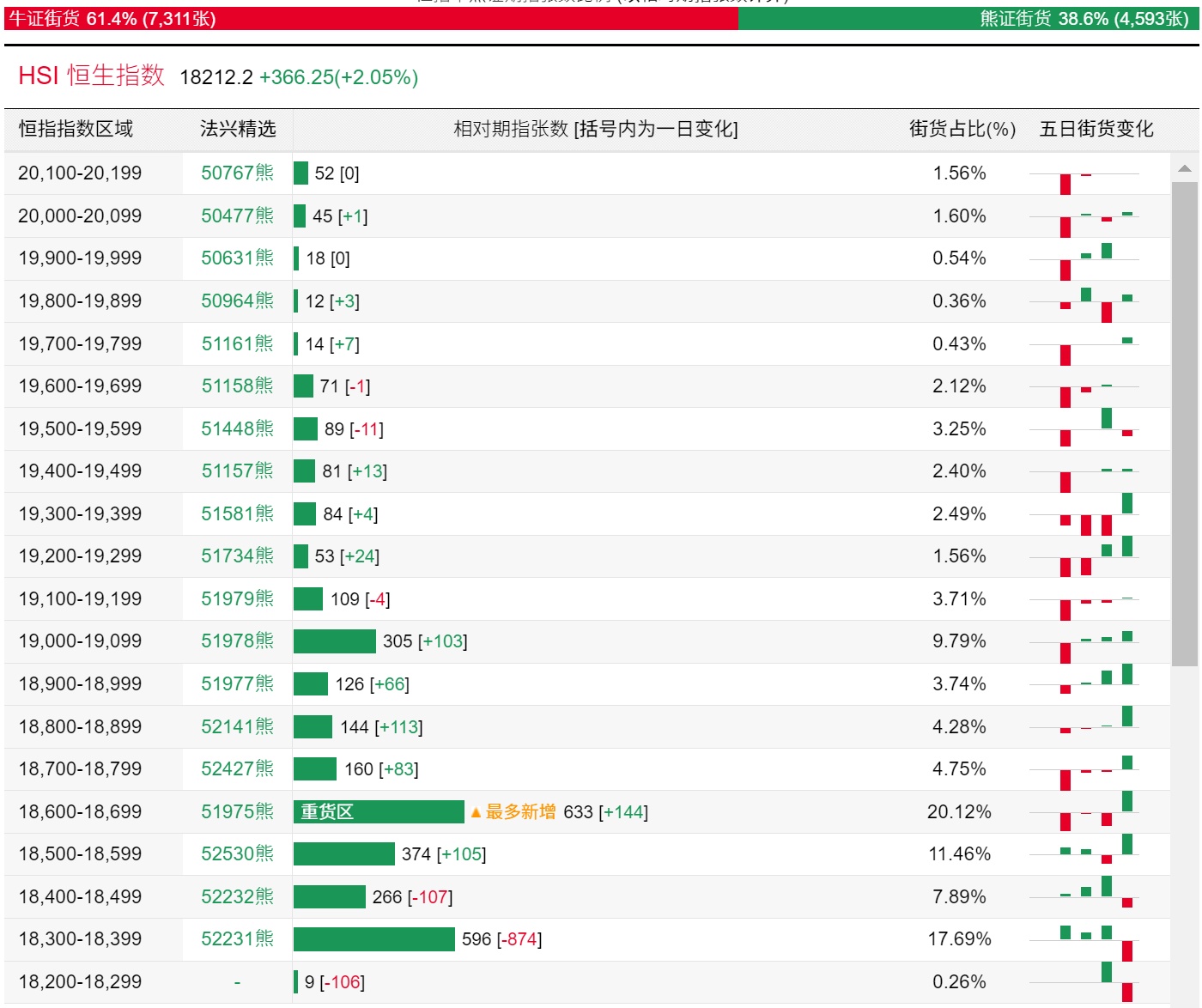Click the index value 18212.2
The image size is (1202, 1008).
click(216, 77)
